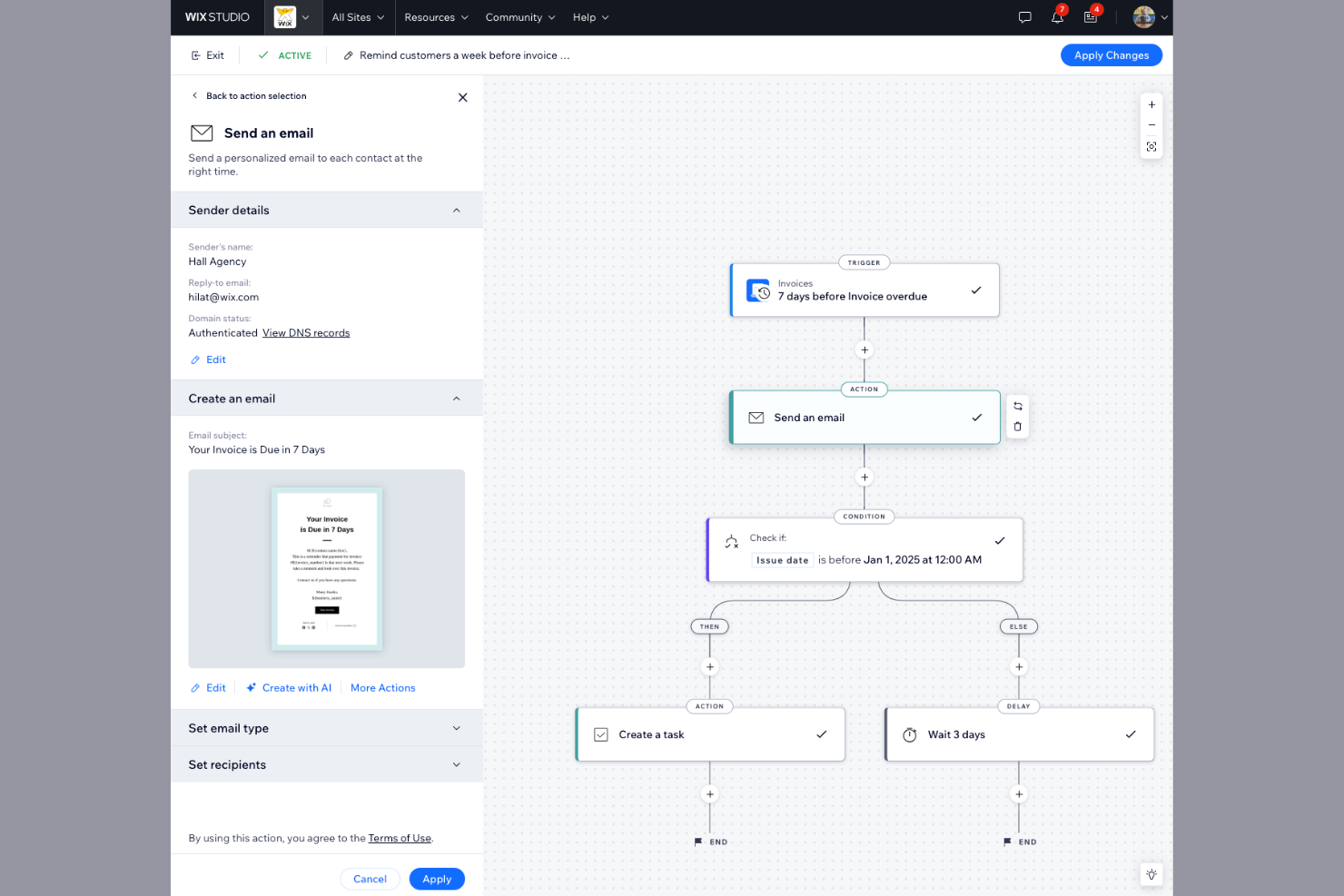This screenshot has width=1344, height=896.
Task: Add a step below Create a task
Action: [710, 793]
